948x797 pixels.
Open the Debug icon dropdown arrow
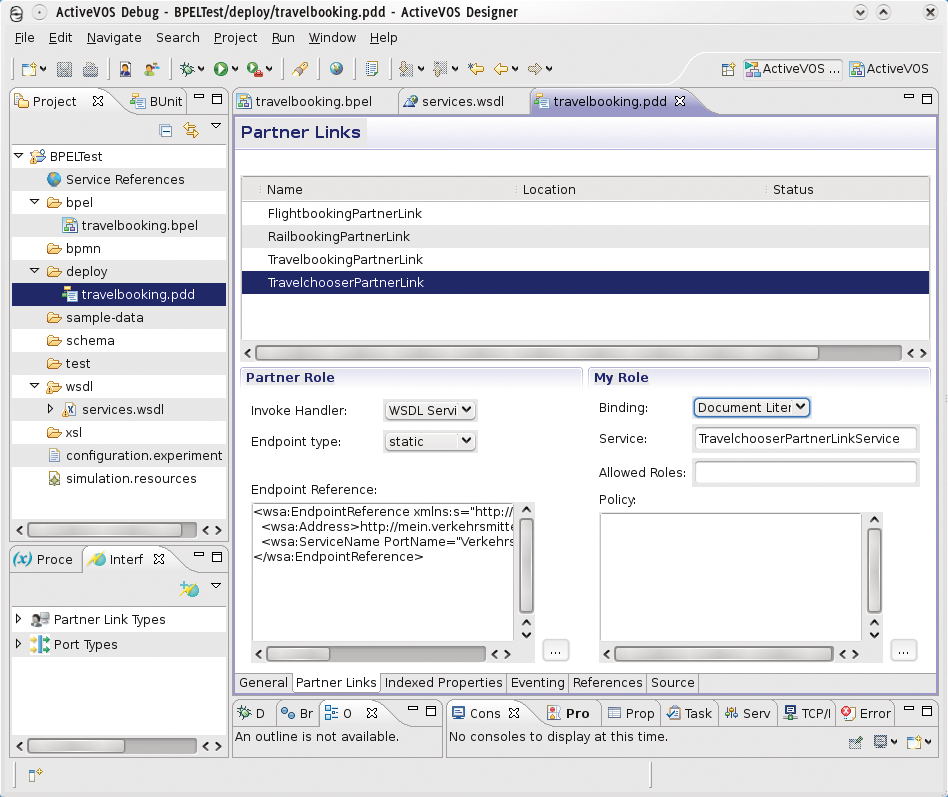tap(201, 69)
